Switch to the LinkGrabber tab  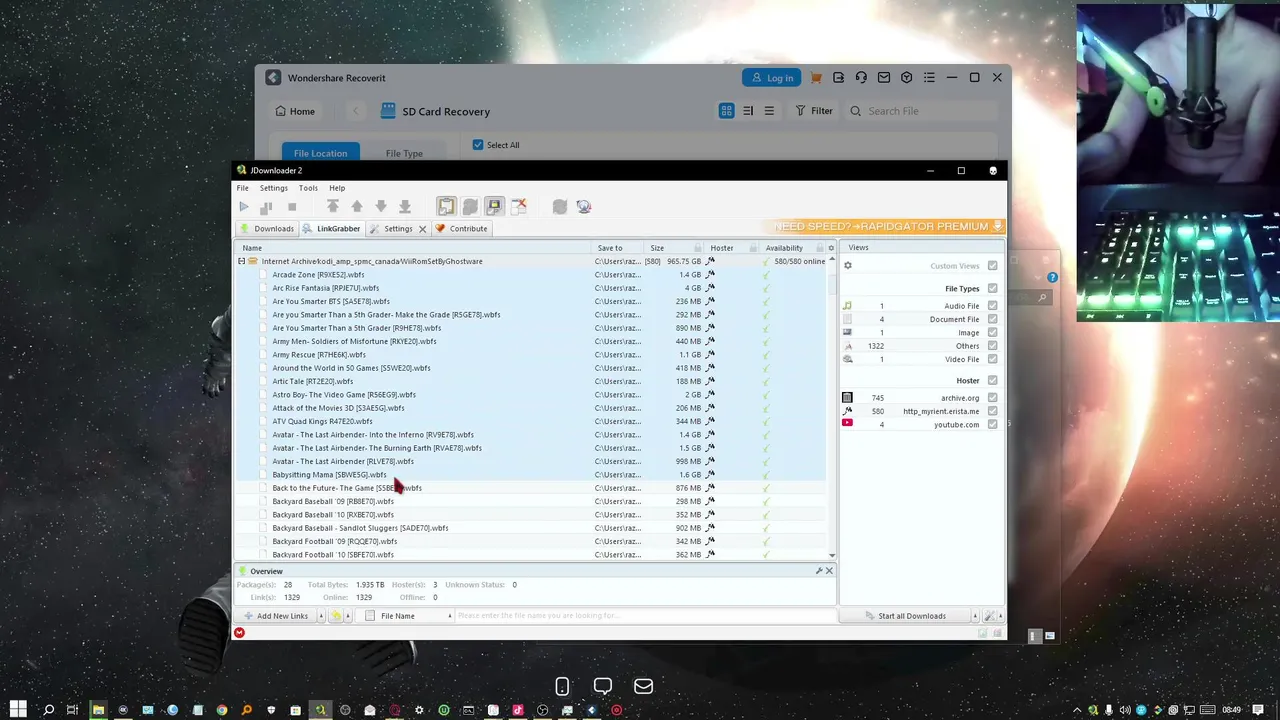(332, 228)
